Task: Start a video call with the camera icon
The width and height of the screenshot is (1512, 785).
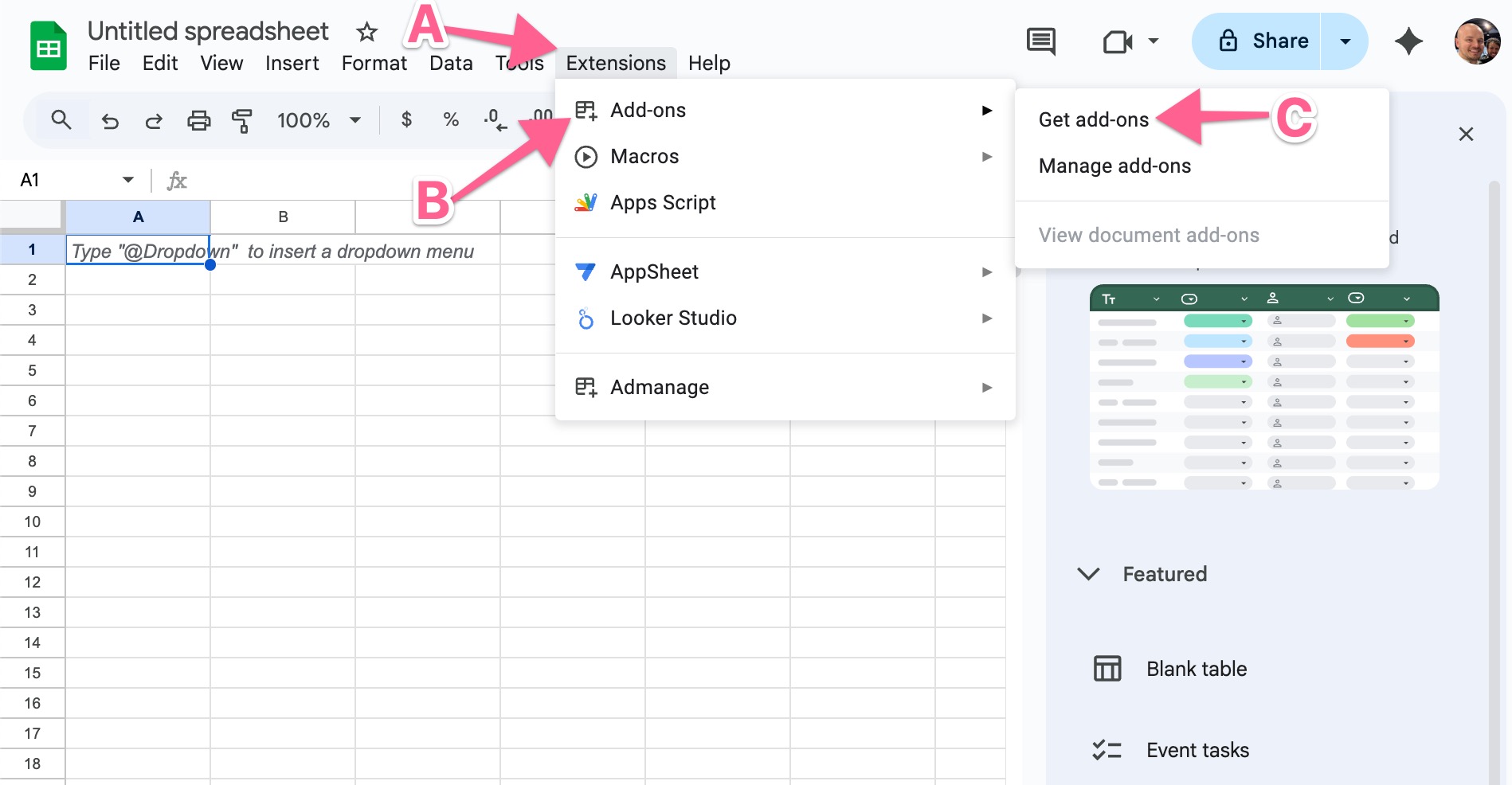Action: tap(1118, 41)
